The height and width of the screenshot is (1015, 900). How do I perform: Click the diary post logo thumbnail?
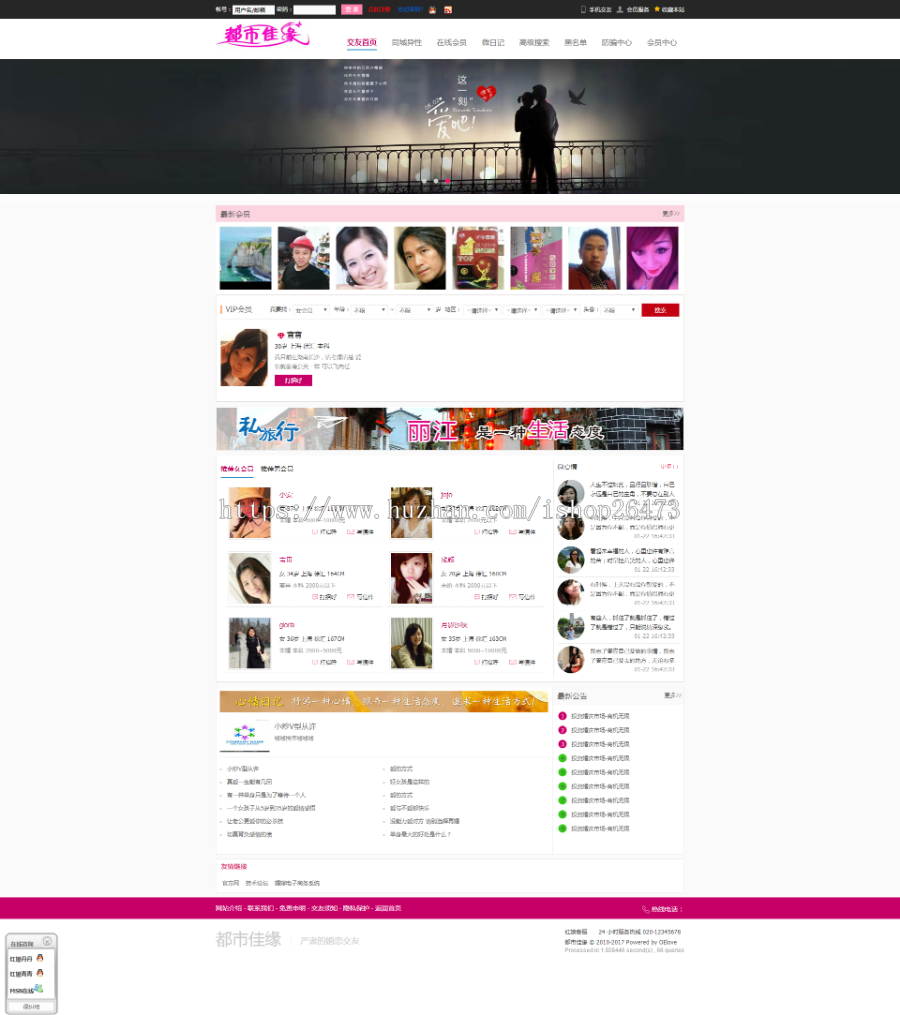point(245,735)
